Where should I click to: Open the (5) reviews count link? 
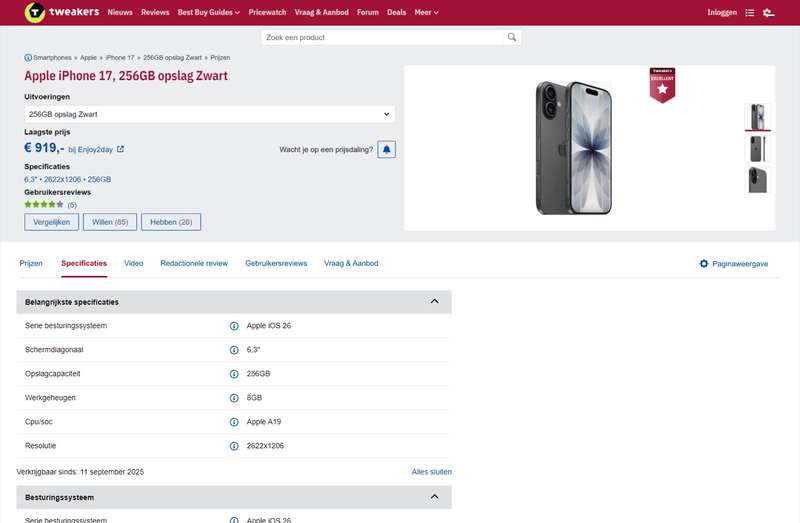(x=72, y=205)
